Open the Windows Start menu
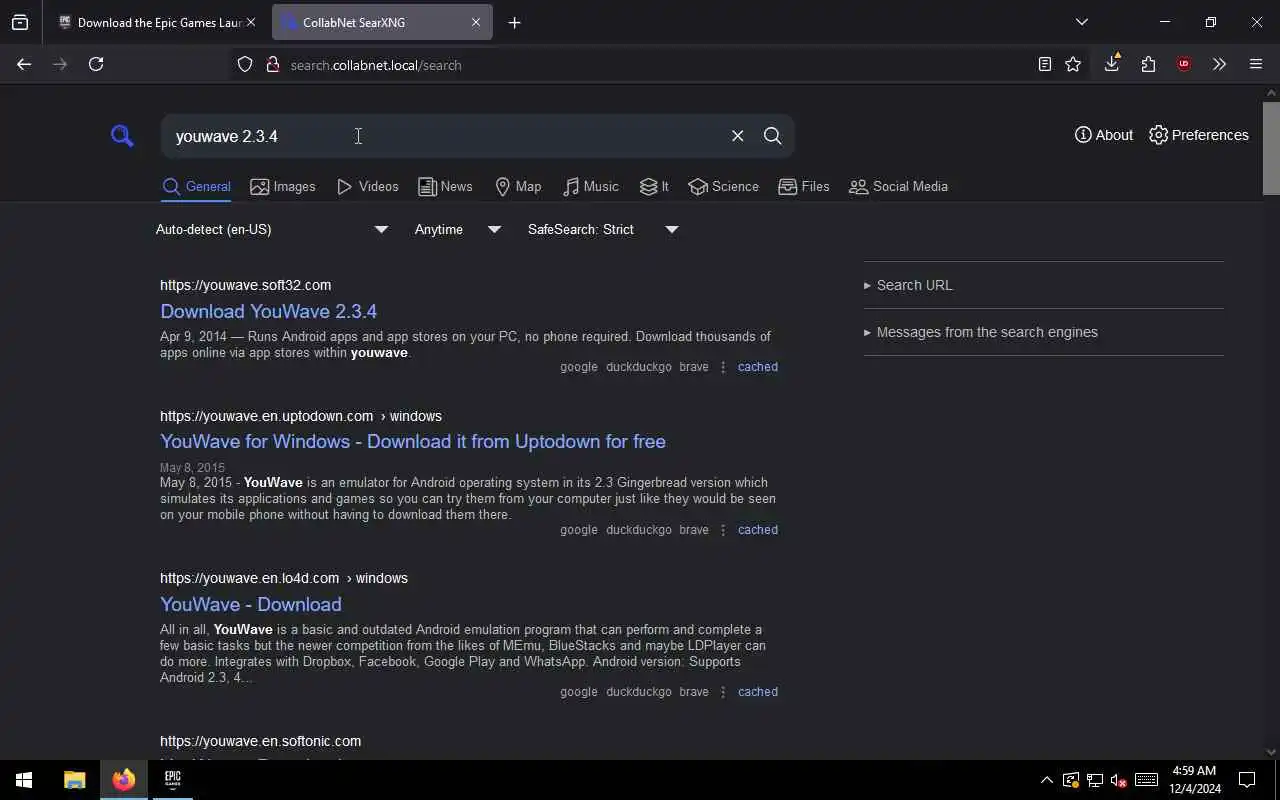This screenshot has width=1280, height=800. tap(24, 780)
